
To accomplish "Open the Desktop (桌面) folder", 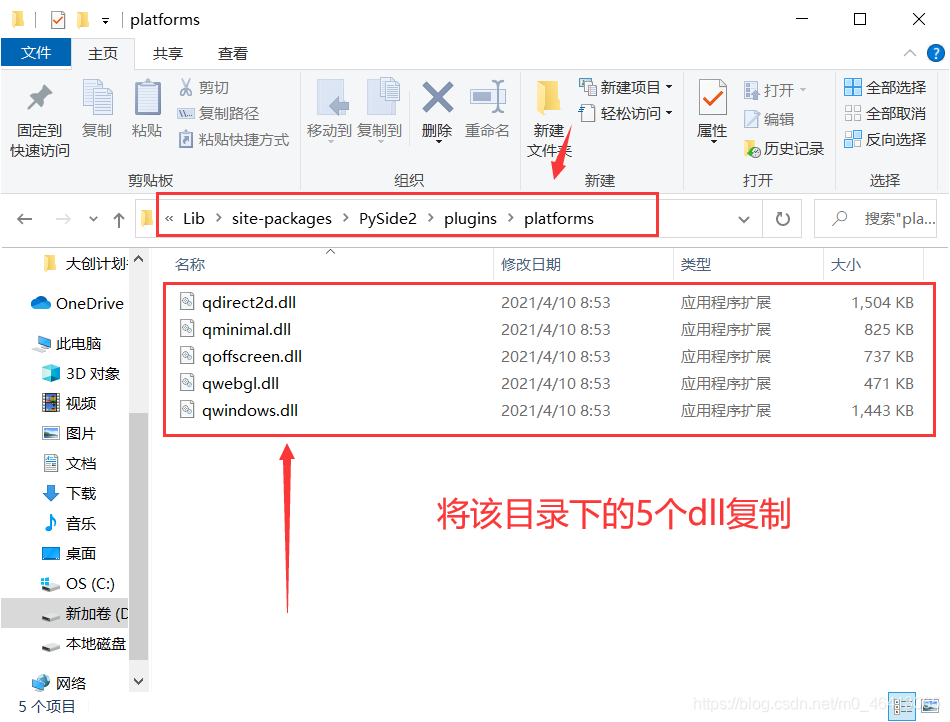I will (x=70, y=554).
